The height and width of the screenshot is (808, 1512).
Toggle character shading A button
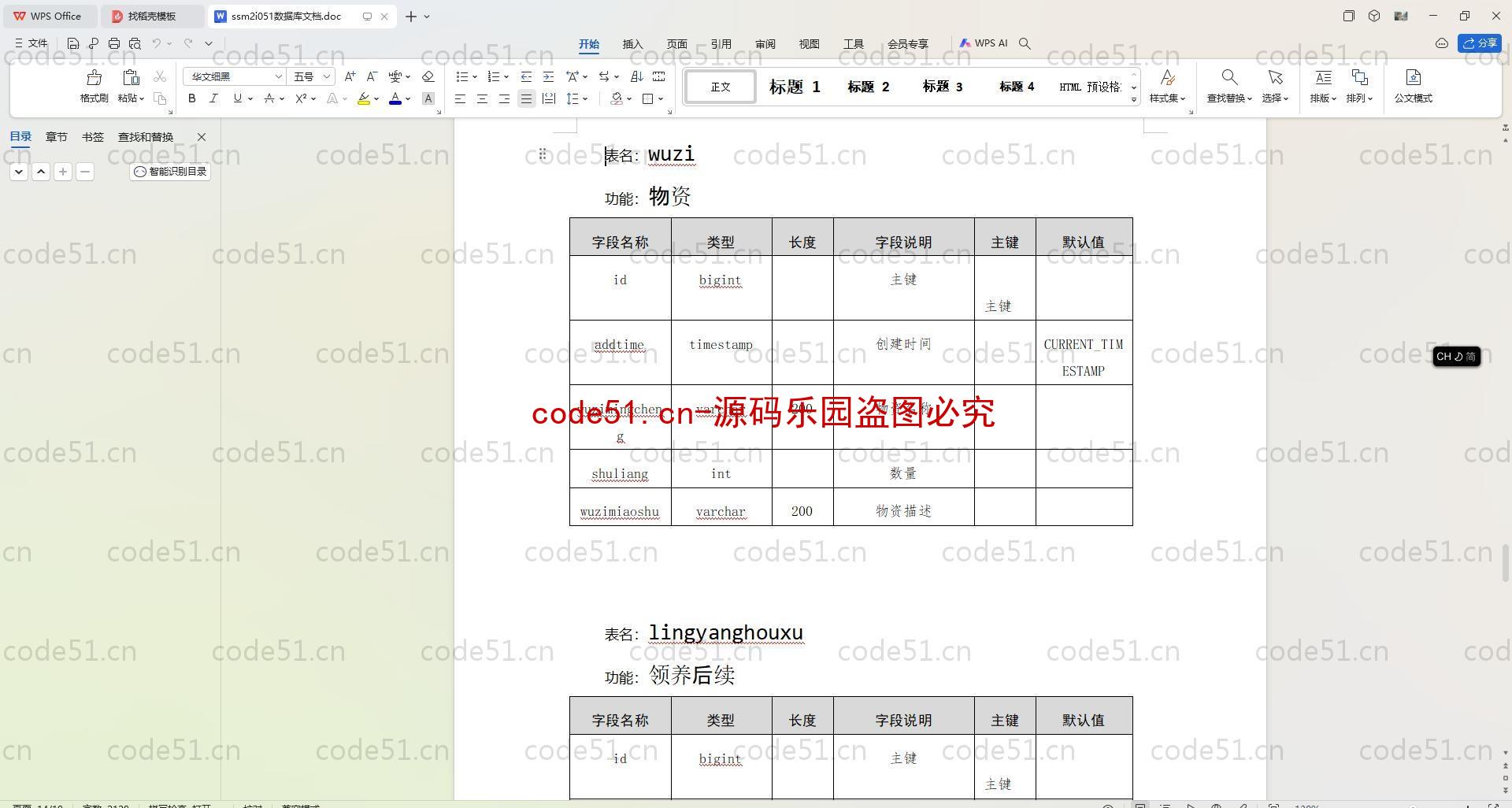428,98
